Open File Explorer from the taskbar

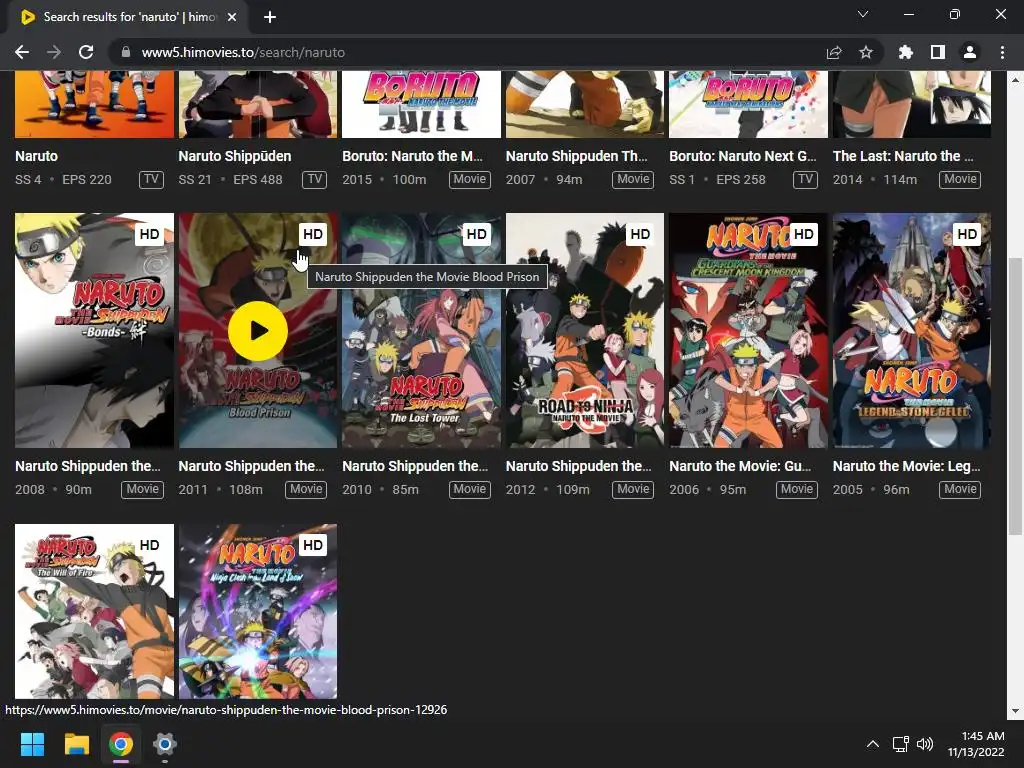click(x=76, y=744)
